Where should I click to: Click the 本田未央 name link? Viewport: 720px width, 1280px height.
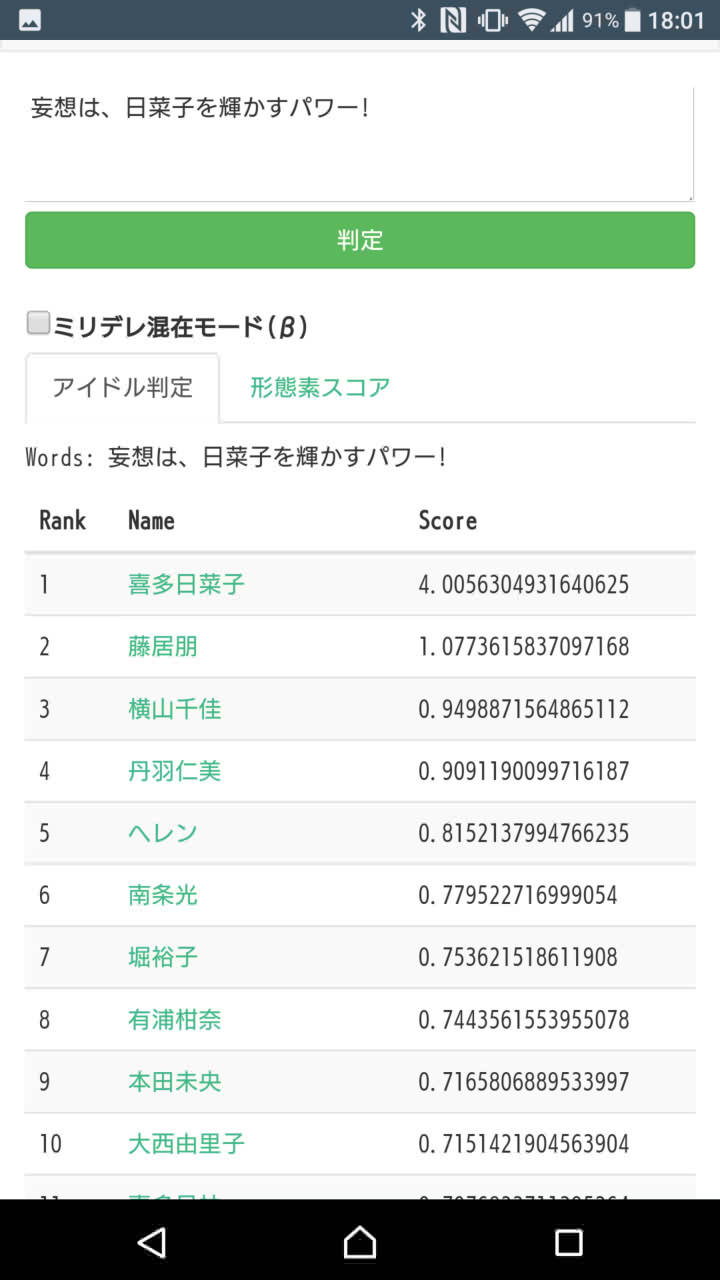click(173, 1081)
